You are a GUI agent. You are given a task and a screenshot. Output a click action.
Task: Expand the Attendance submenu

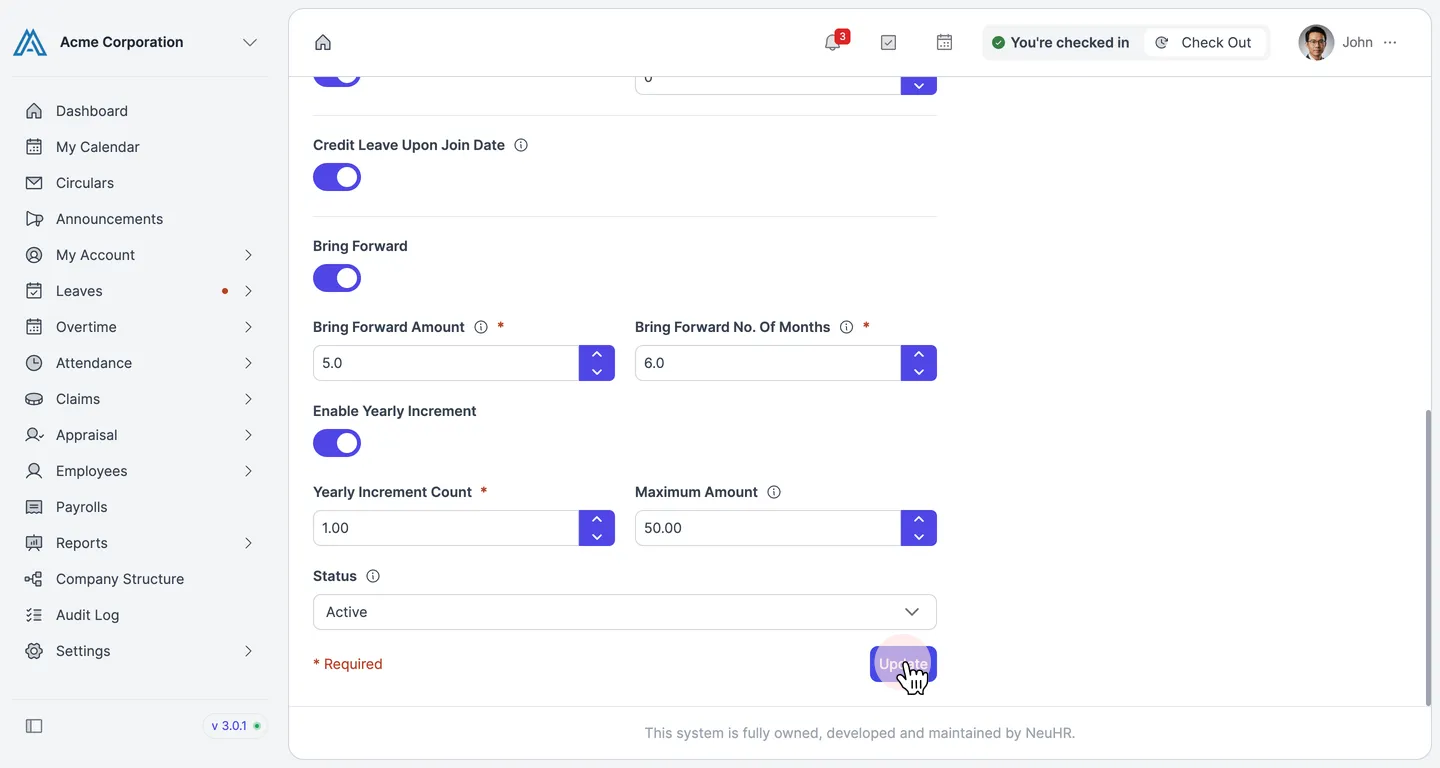140,363
